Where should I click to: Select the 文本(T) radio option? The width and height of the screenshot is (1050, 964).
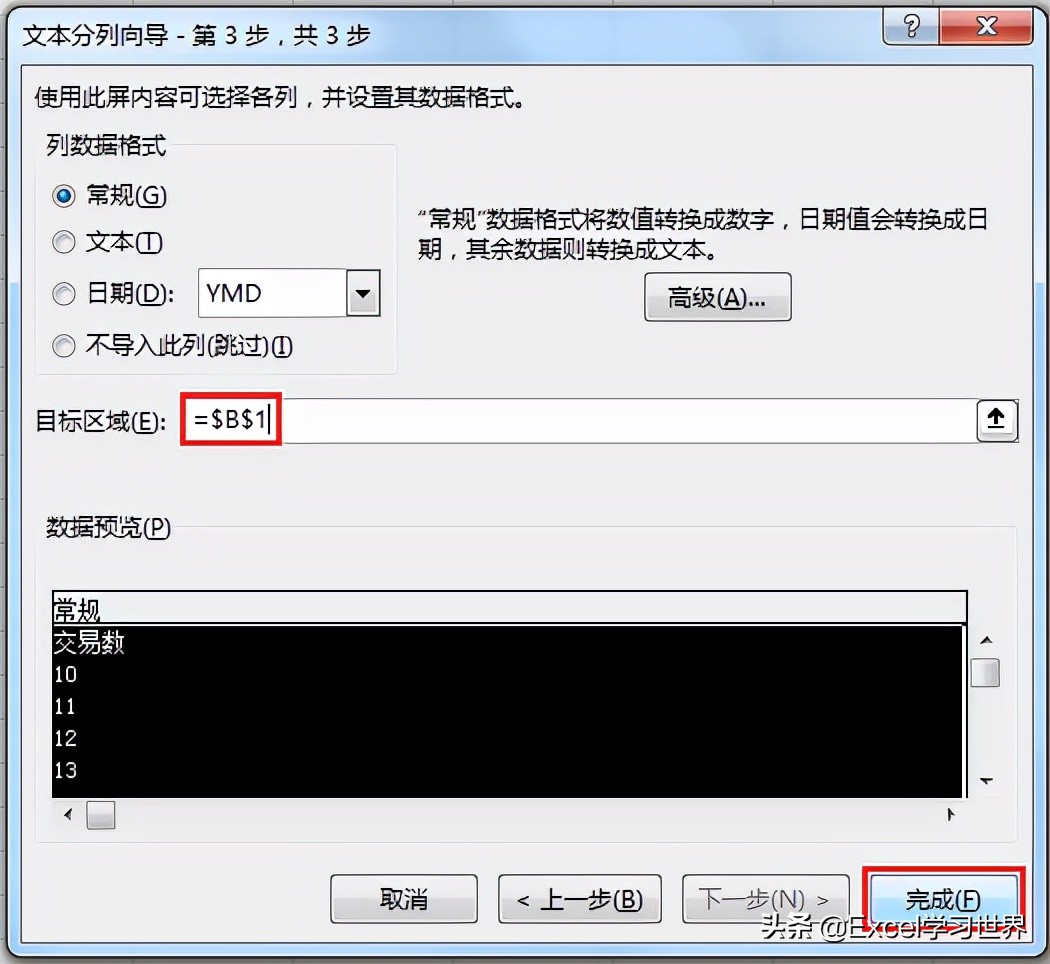pos(64,242)
